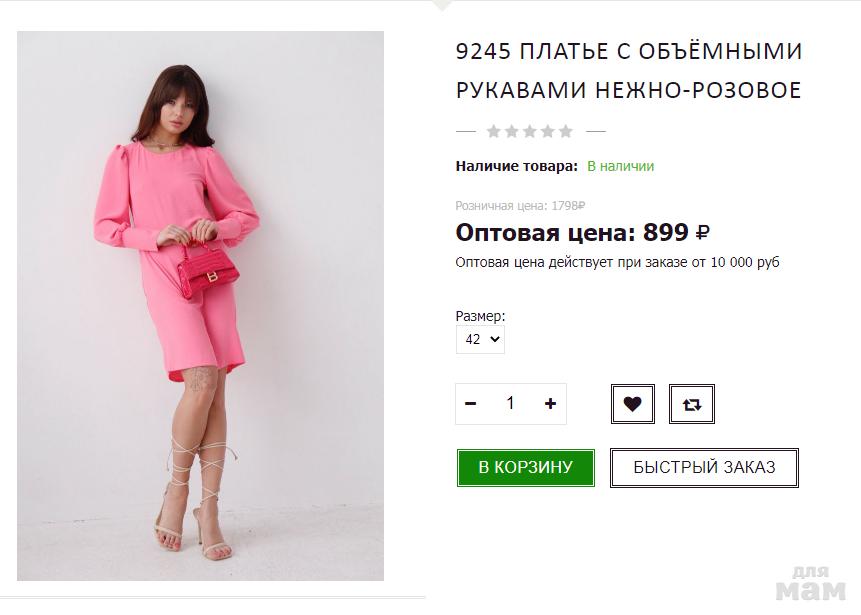The height and width of the screenshot is (615, 861).
Task: Open the Размер size dropdown
Action: coord(480,339)
